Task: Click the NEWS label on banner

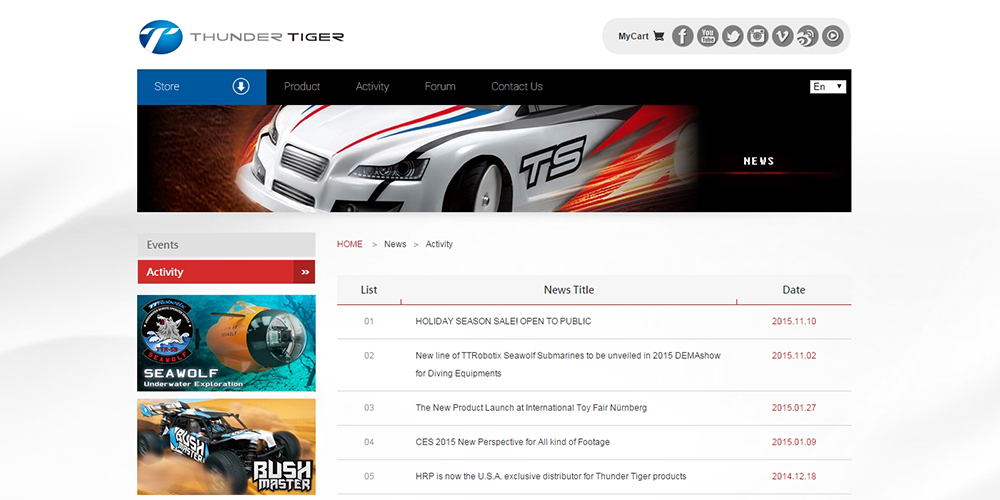Action: pyautogui.click(x=759, y=161)
